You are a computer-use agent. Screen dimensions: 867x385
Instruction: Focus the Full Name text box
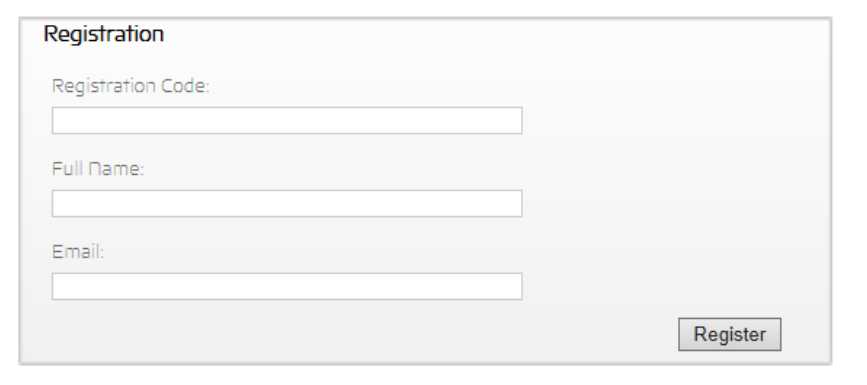coord(287,204)
